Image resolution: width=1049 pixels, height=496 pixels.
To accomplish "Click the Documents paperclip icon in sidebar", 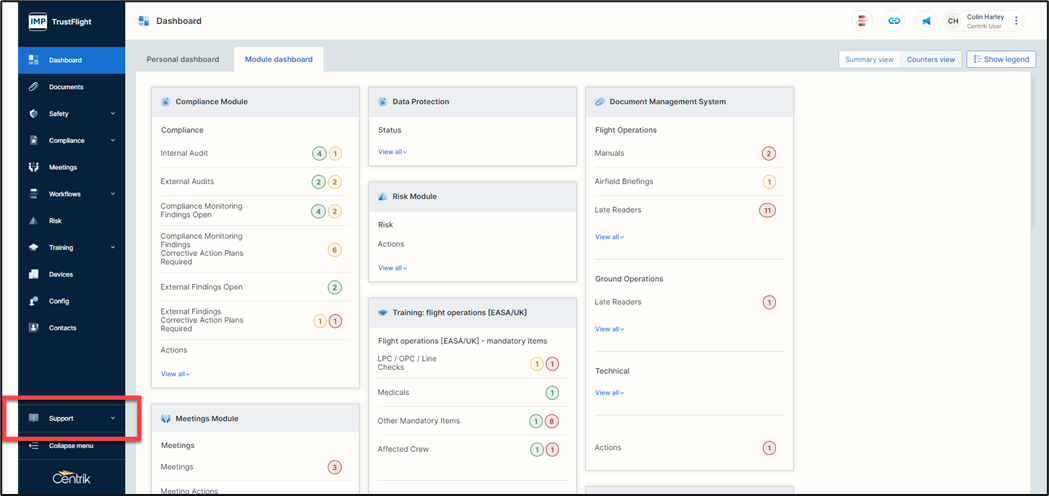I will 34,87.
